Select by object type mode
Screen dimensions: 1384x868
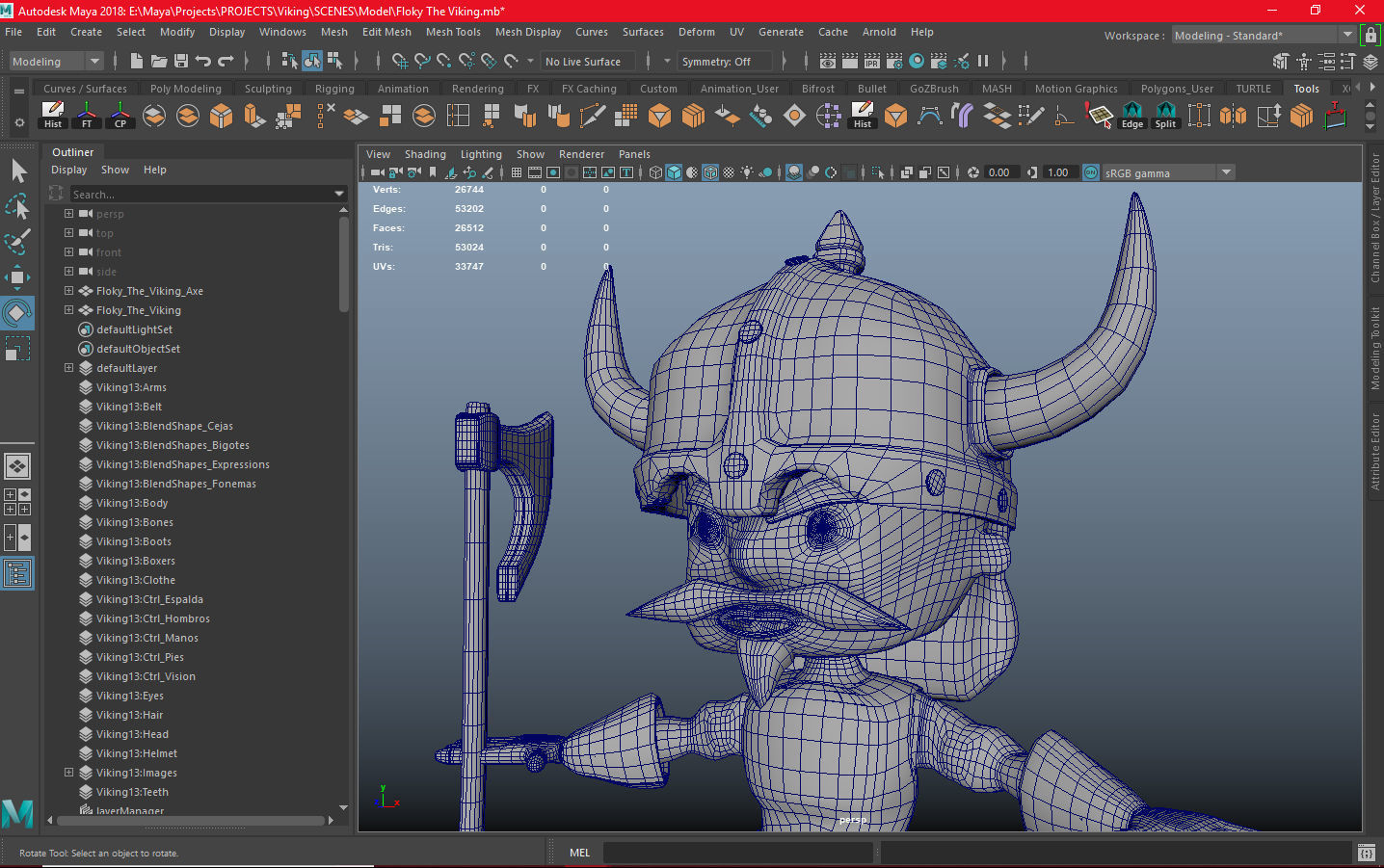tap(312, 61)
